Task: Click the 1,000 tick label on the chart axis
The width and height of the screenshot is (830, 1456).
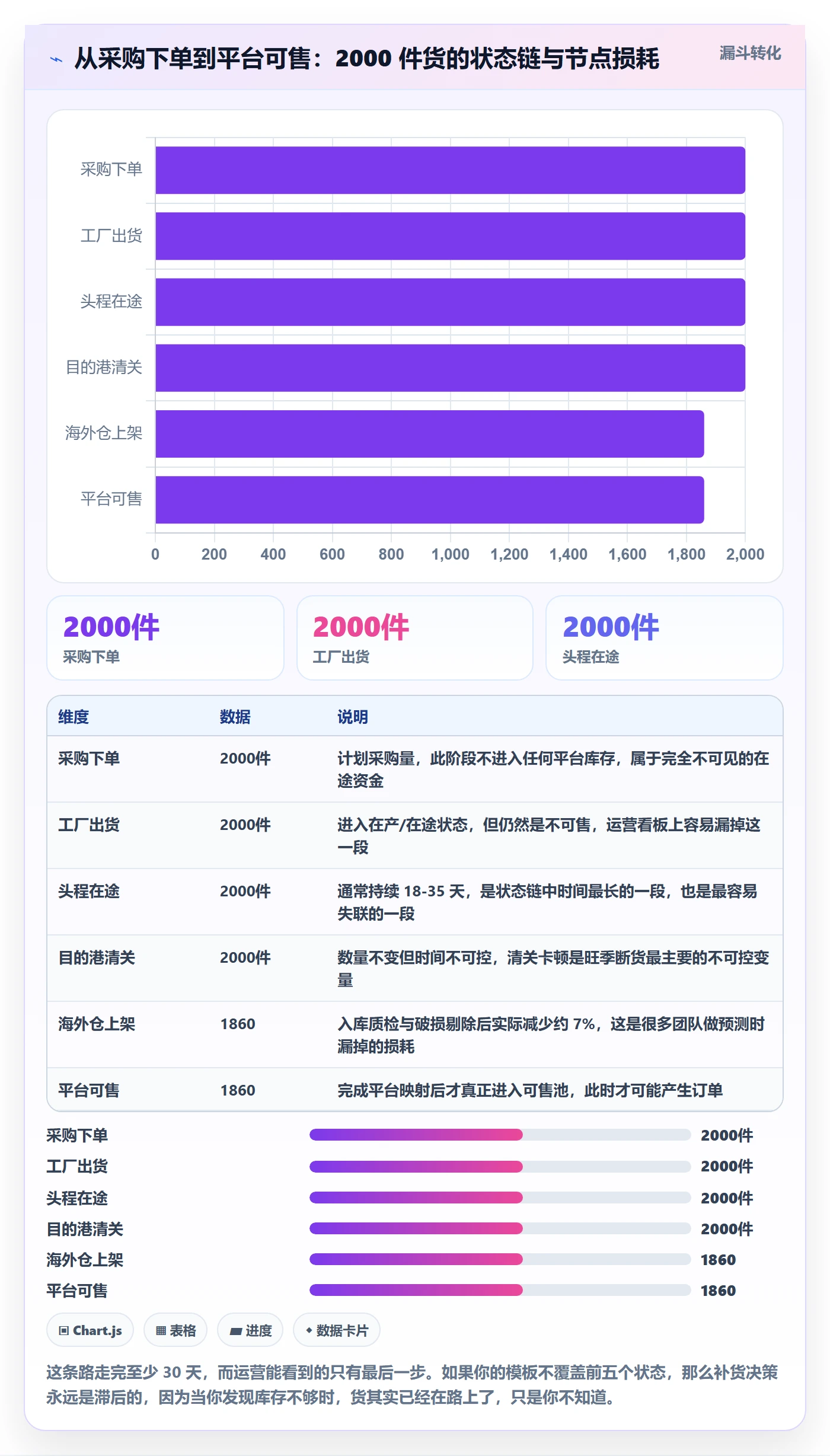Action: point(450,554)
